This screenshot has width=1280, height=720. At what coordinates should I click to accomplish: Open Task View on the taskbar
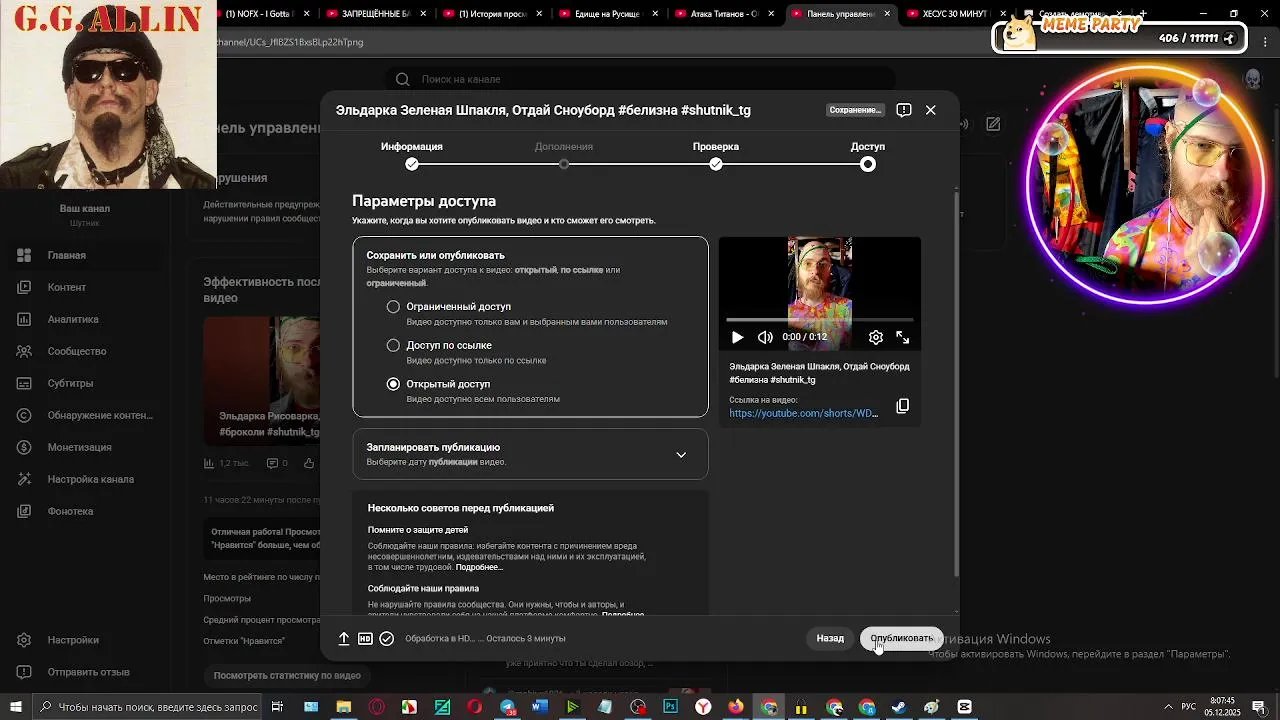coord(278,707)
